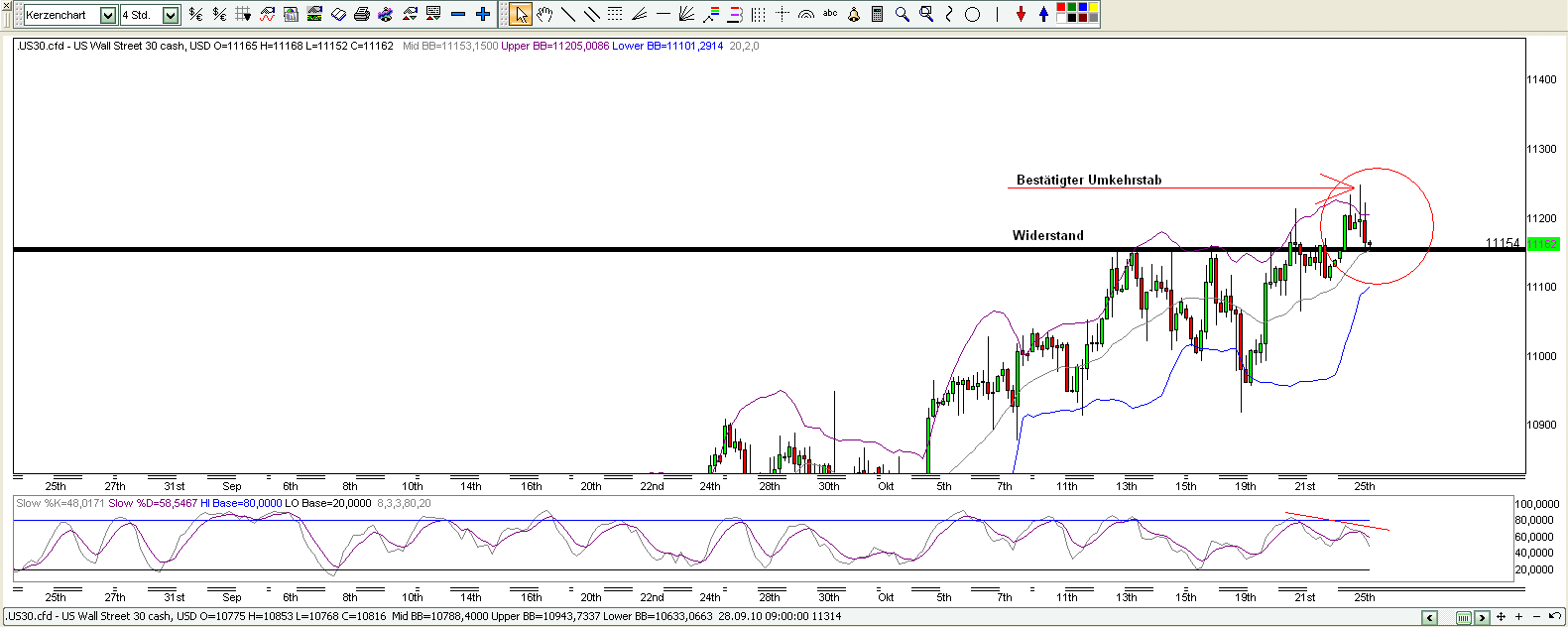Open the 4 Std. timeframe dropdown

[171, 15]
